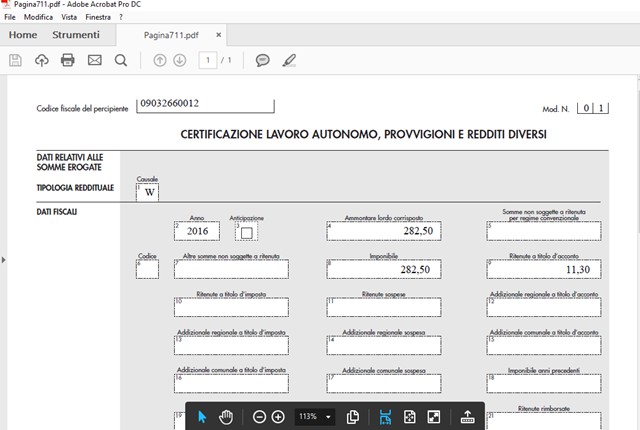Open the Vista menu
This screenshot has height=430, width=640.
point(69,17)
